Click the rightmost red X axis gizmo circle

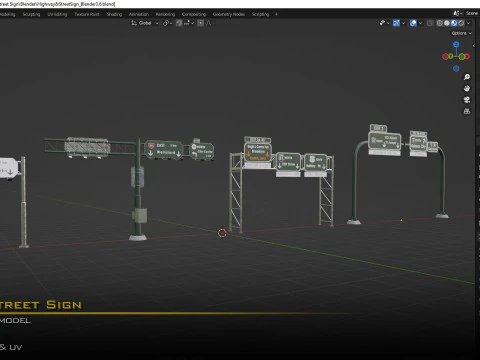click(467, 56)
